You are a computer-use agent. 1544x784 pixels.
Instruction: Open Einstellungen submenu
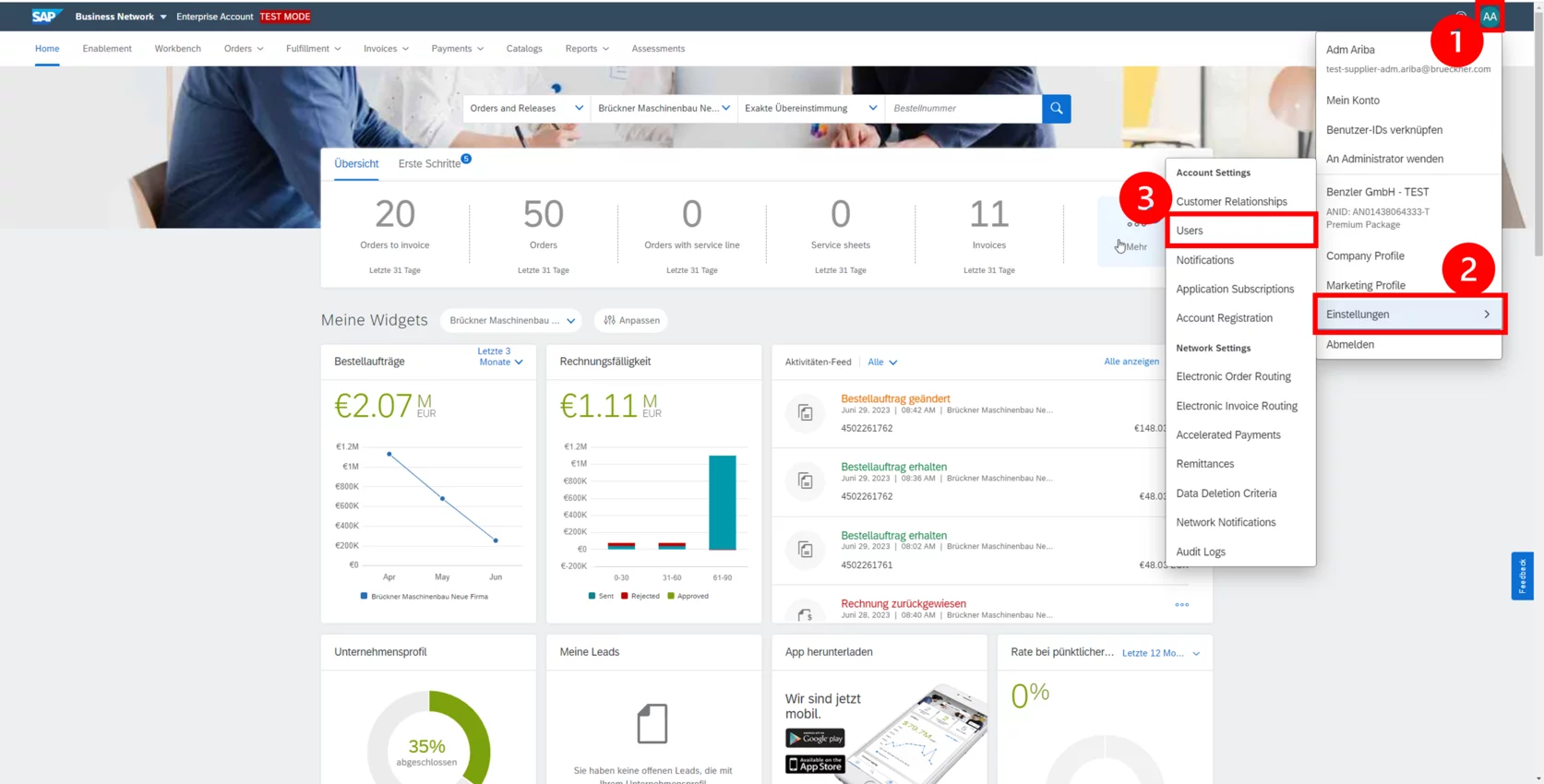click(x=1408, y=315)
